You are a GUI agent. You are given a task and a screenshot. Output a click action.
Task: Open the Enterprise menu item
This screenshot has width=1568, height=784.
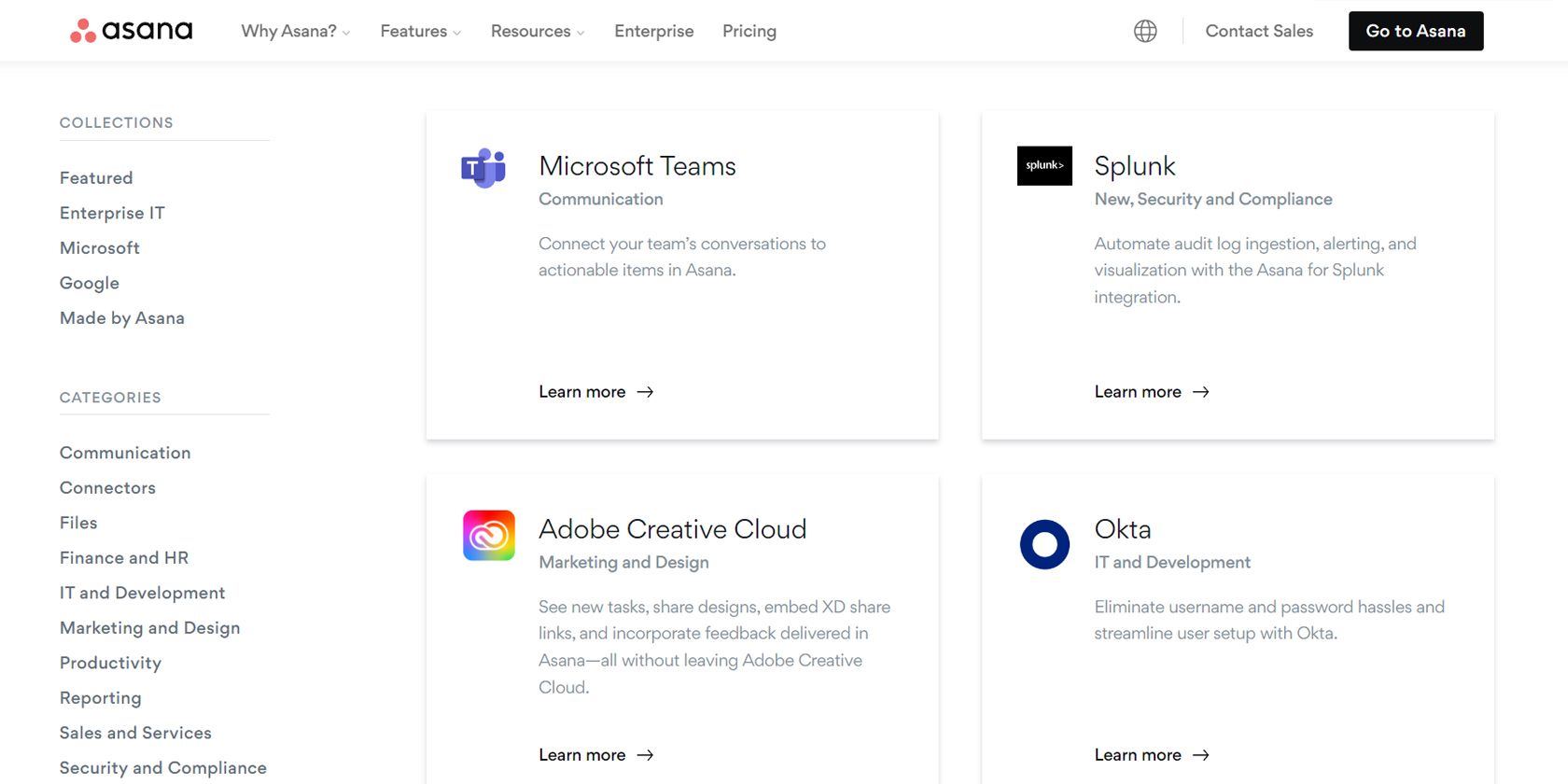coord(653,31)
